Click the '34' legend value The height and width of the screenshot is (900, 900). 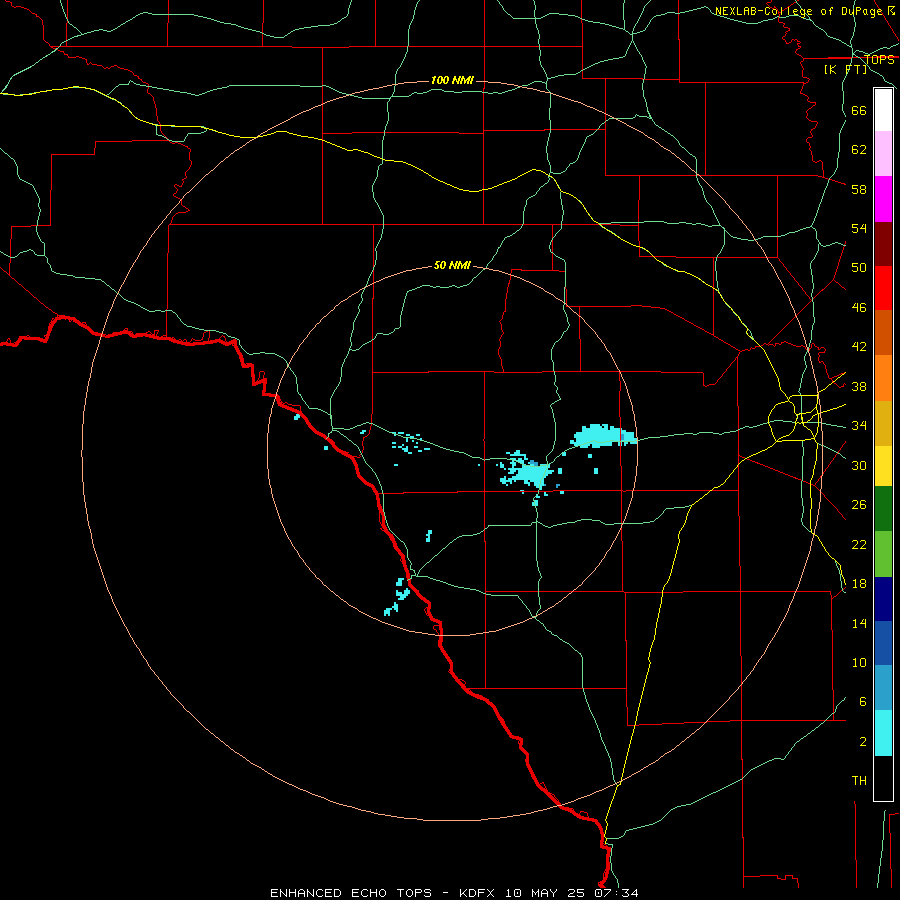(859, 426)
